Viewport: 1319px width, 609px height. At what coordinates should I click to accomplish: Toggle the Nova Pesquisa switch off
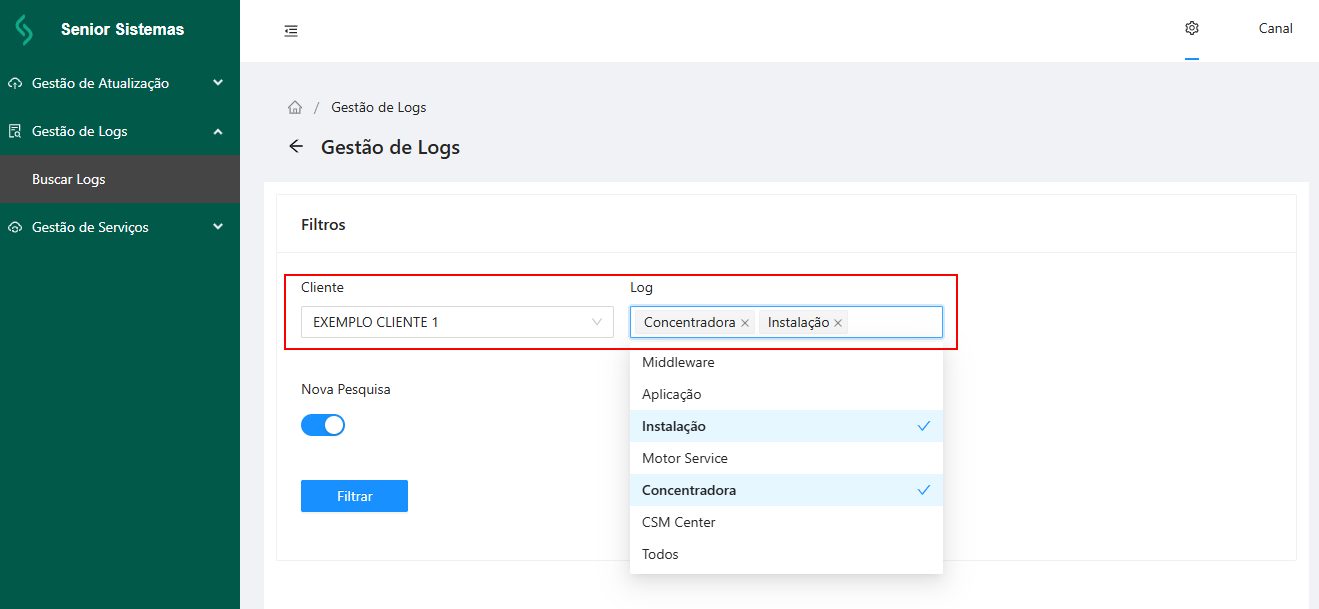pos(323,425)
